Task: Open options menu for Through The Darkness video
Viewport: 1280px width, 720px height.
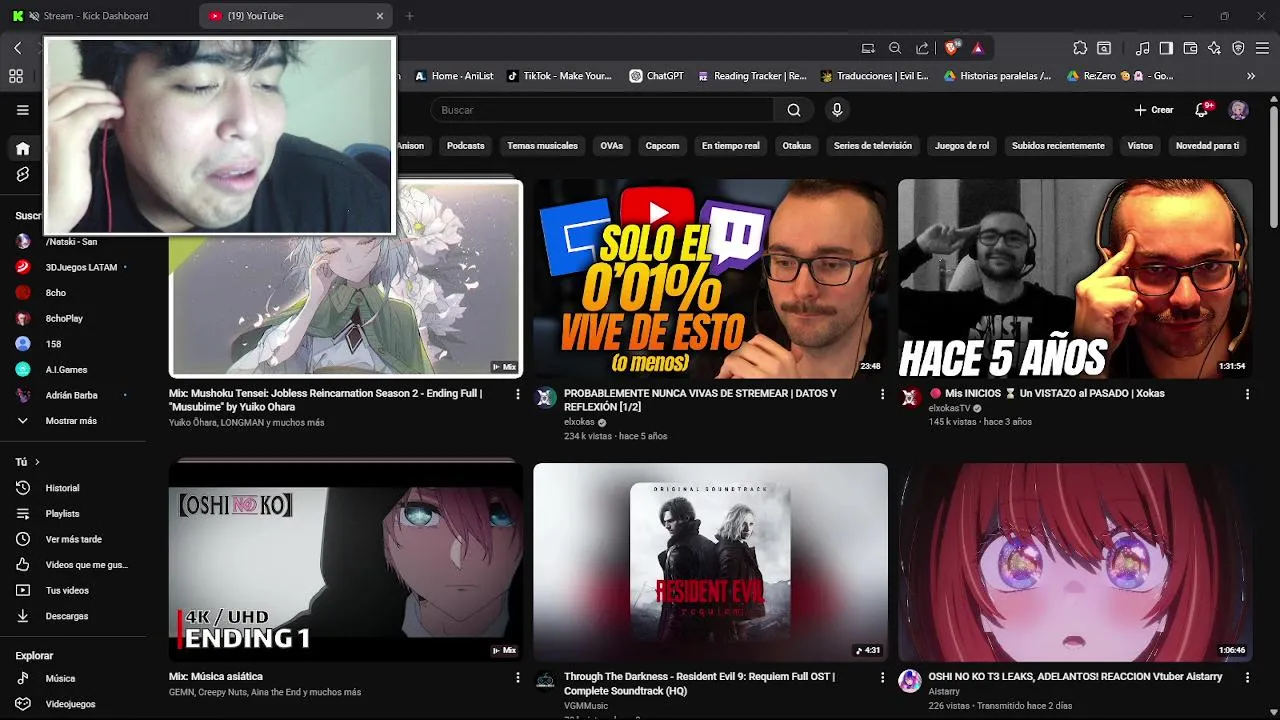Action: 882,677
